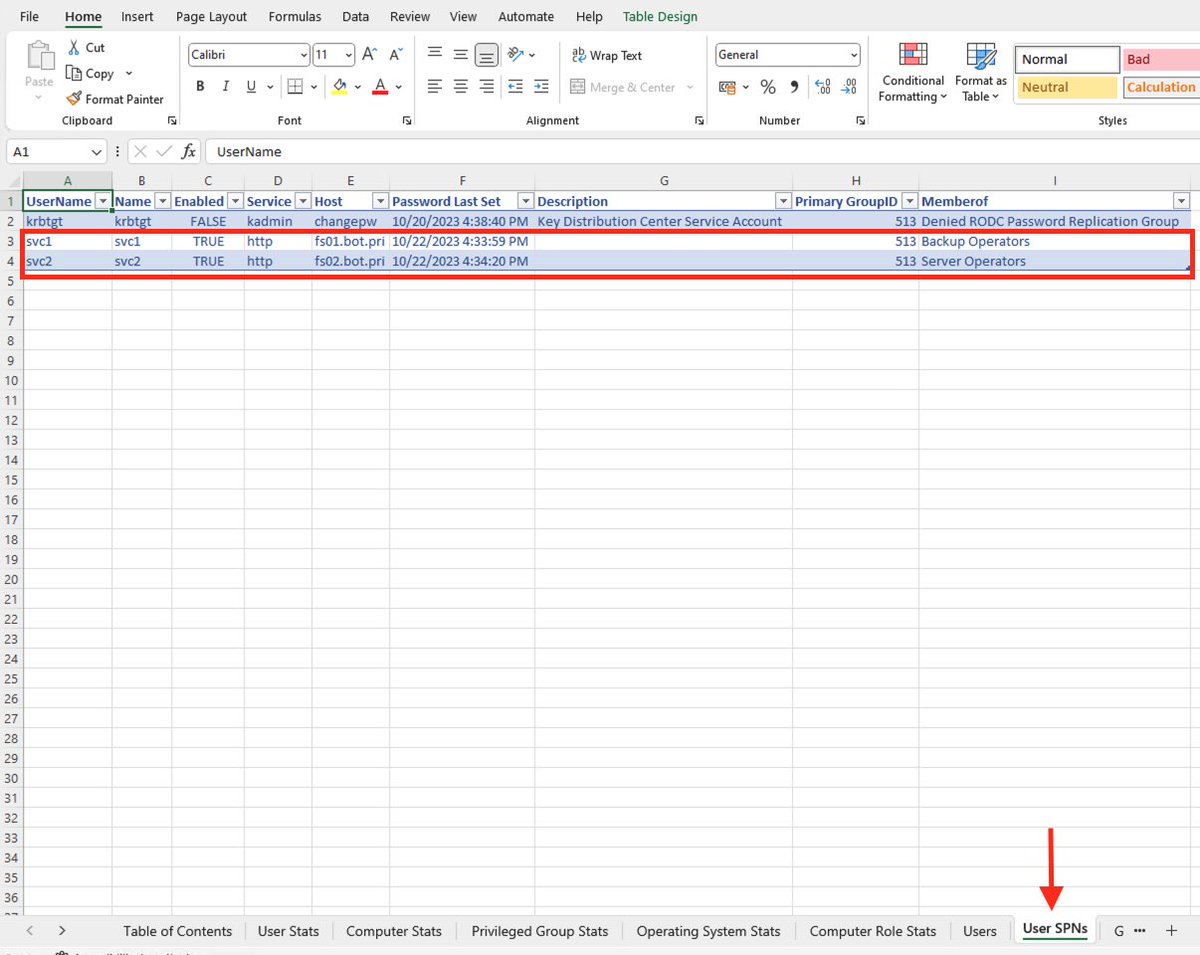Toggle Bottom Align in the Alignment group
The image size is (1200, 955).
(486, 55)
